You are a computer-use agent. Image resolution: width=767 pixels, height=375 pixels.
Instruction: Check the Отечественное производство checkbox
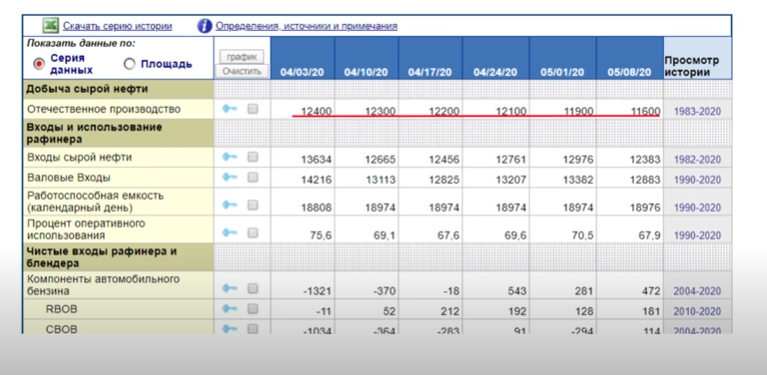[x=252, y=109]
